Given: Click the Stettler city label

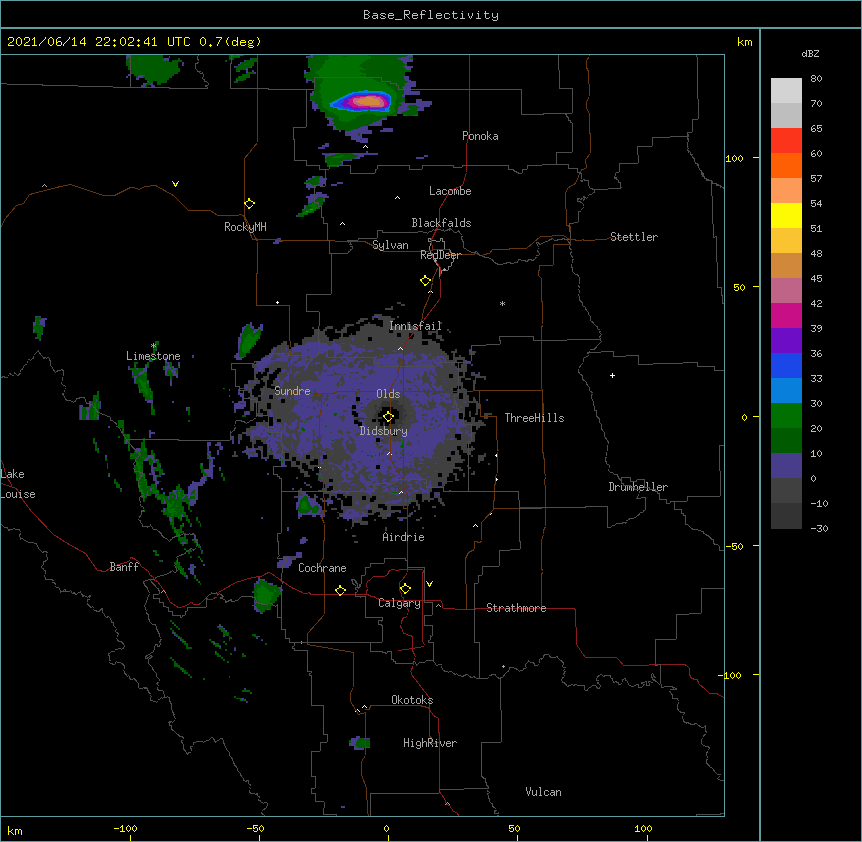Looking at the screenshot, I should pos(634,237).
